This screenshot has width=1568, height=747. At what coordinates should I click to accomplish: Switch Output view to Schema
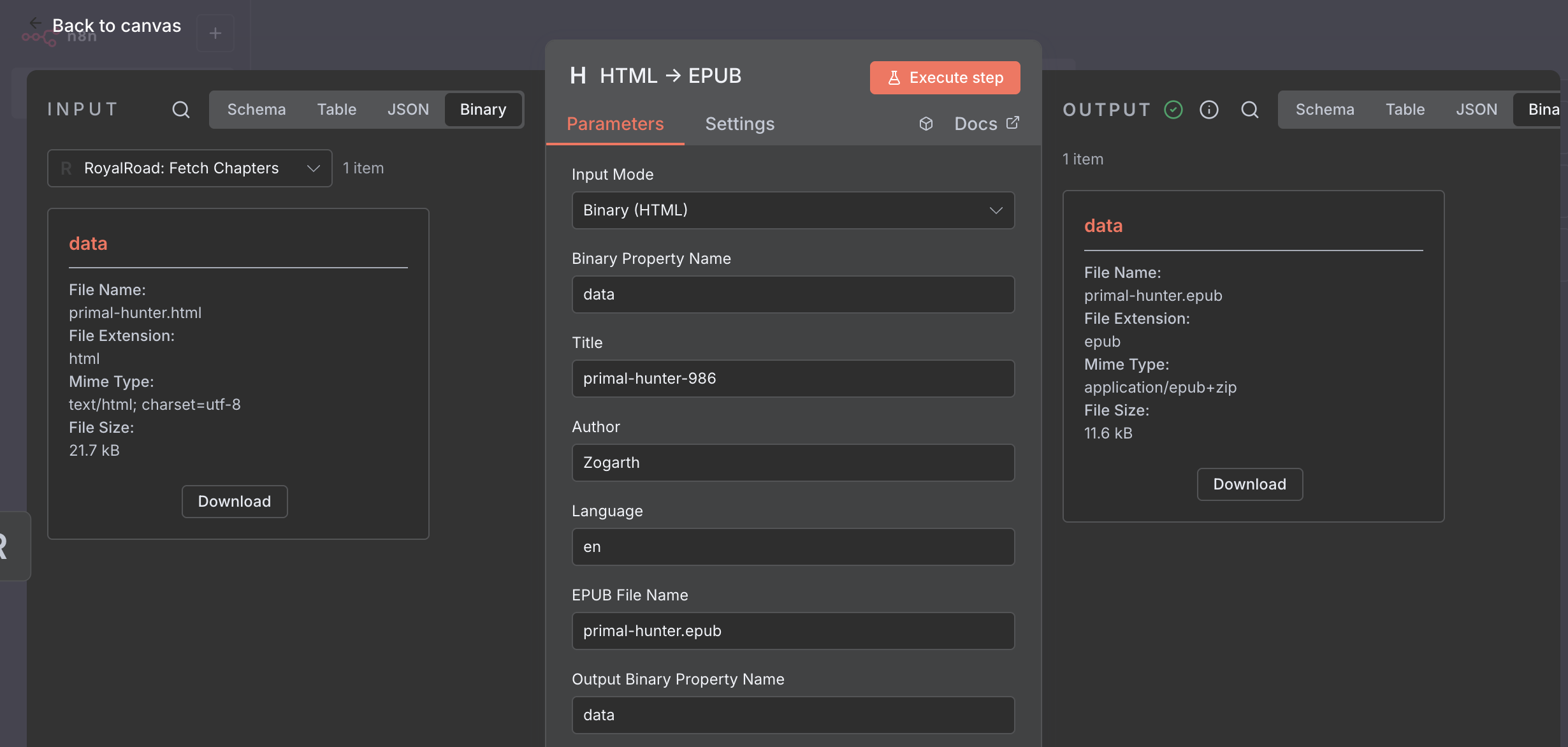[1325, 110]
